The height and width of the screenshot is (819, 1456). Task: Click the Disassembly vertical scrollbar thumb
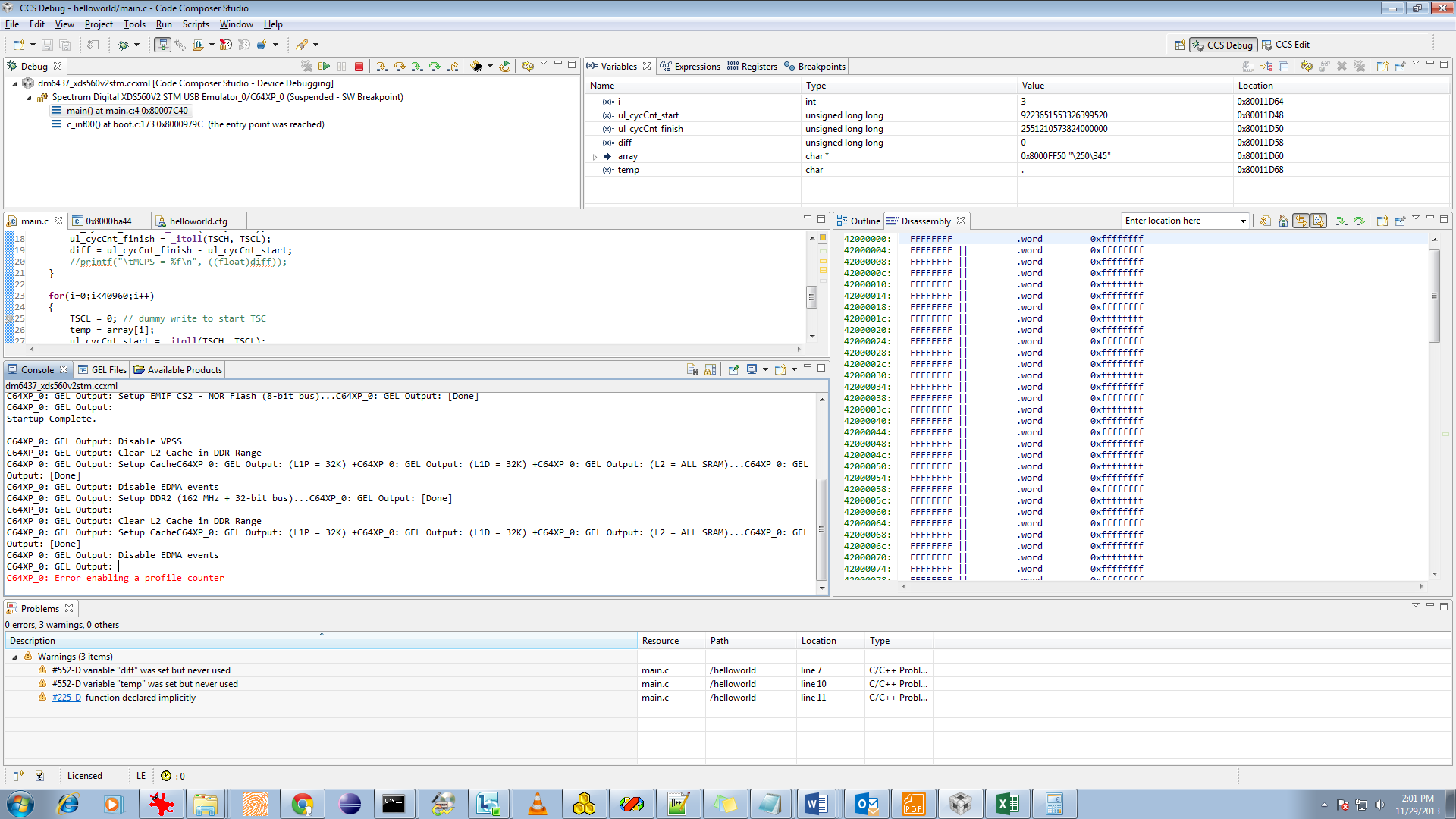click(1434, 296)
